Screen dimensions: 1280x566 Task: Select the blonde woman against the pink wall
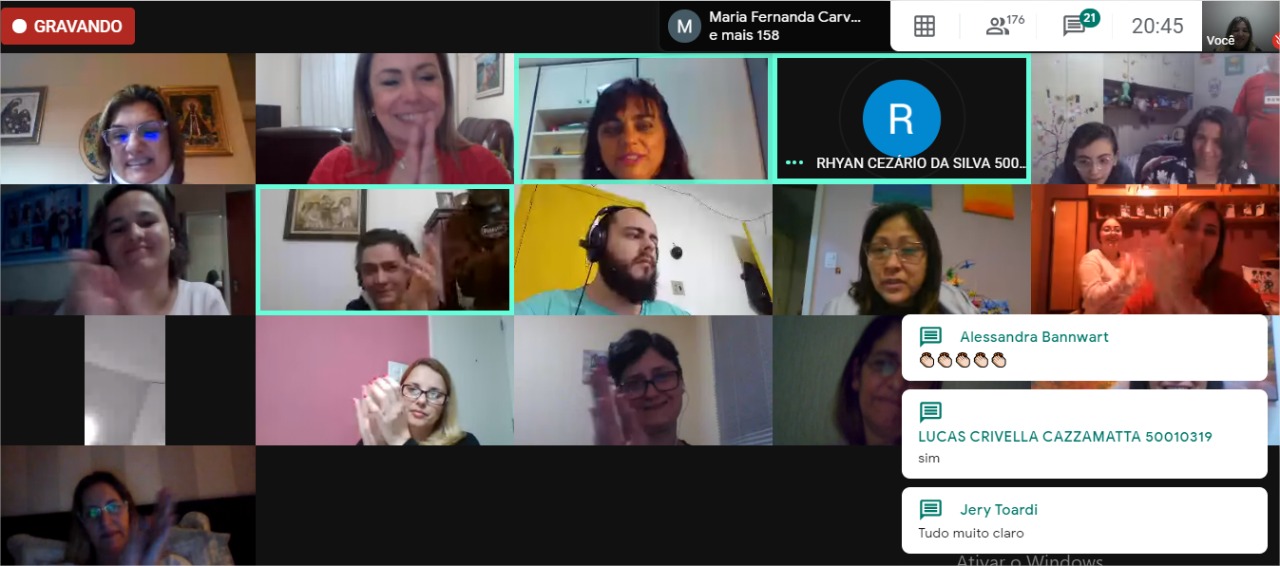pos(385,381)
